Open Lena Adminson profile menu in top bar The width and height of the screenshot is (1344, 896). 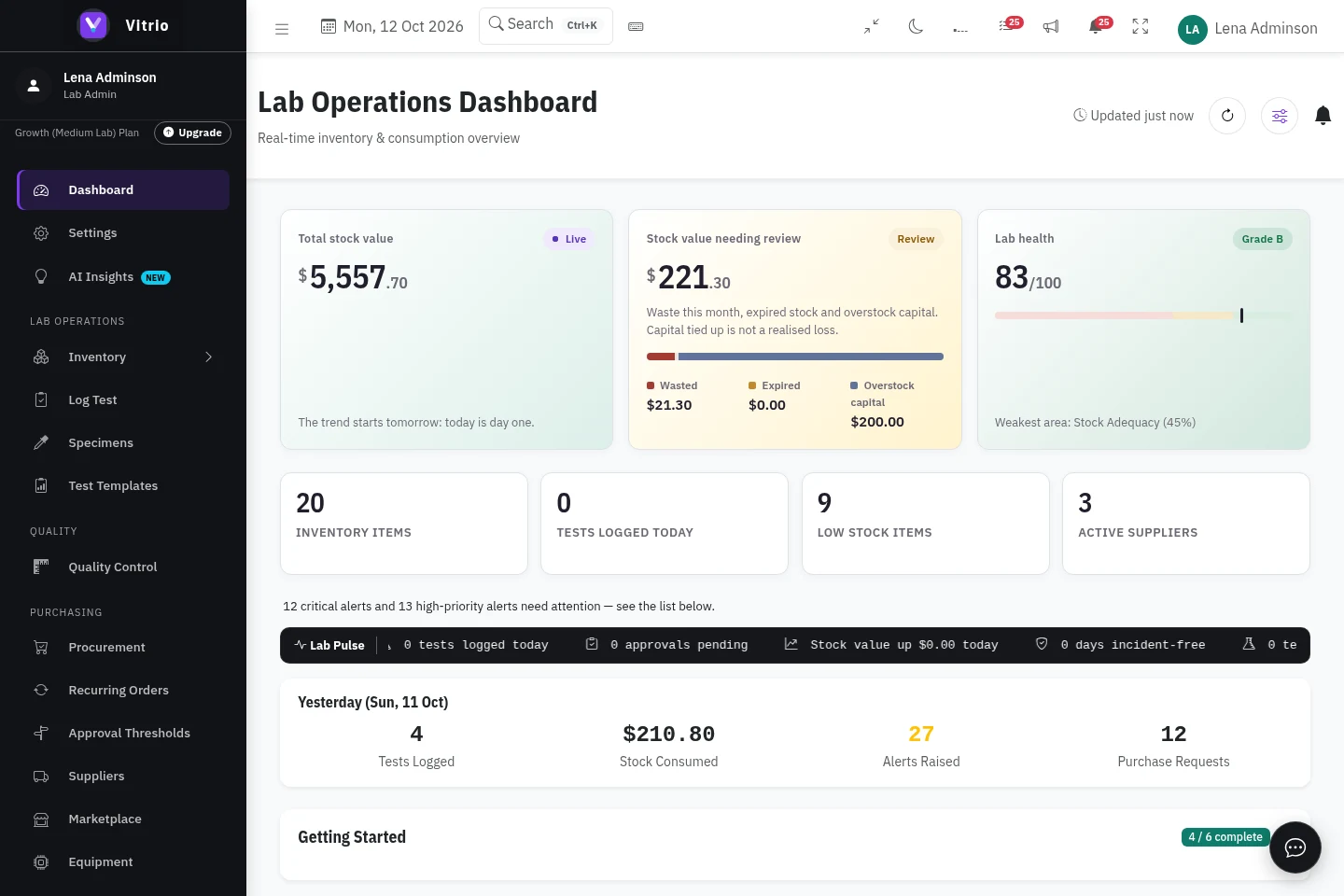[x=1248, y=29]
